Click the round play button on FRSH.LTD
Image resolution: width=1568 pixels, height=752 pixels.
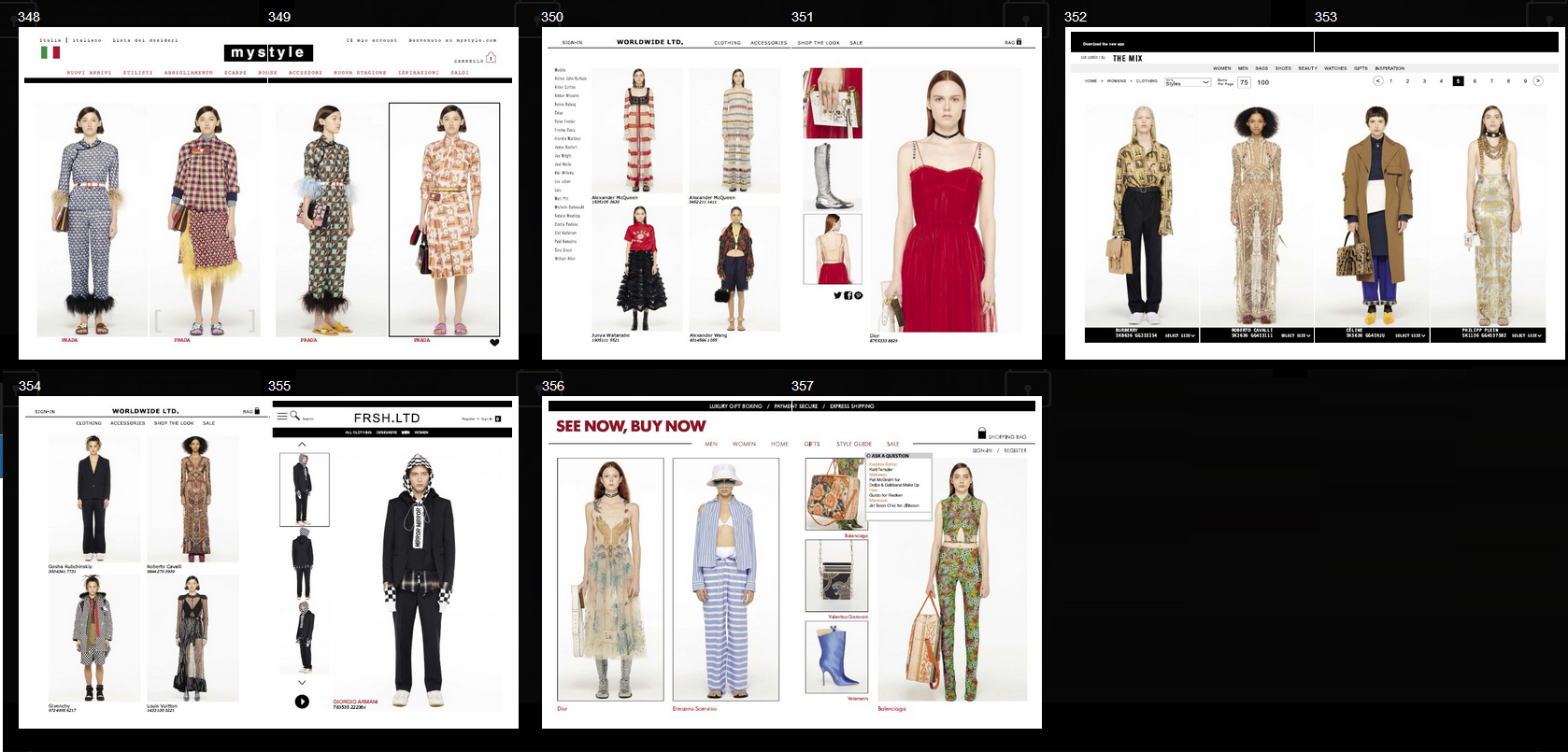[302, 702]
